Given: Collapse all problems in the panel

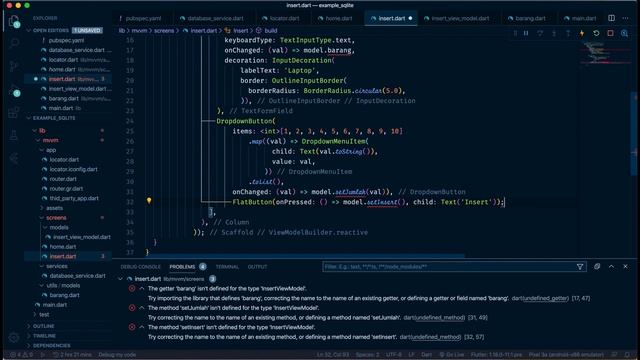Looking at the screenshot, I should (597, 267).
